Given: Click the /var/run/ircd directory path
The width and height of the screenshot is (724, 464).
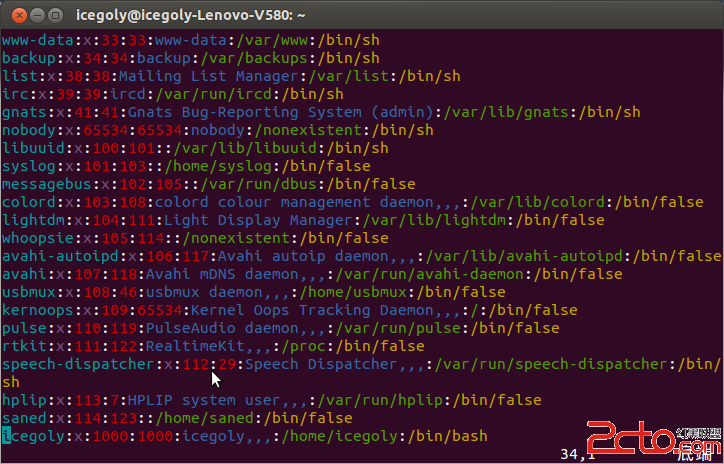Looking at the screenshot, I should tap(215, 94).
